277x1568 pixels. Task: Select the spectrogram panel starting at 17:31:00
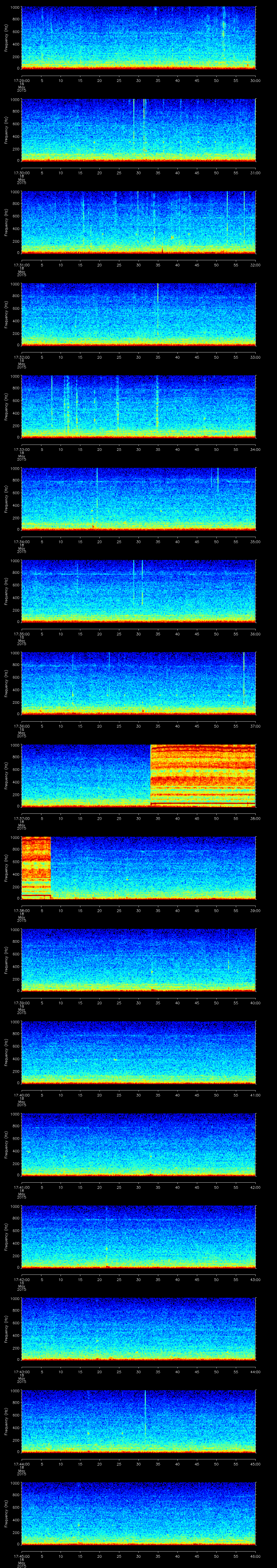138,222
